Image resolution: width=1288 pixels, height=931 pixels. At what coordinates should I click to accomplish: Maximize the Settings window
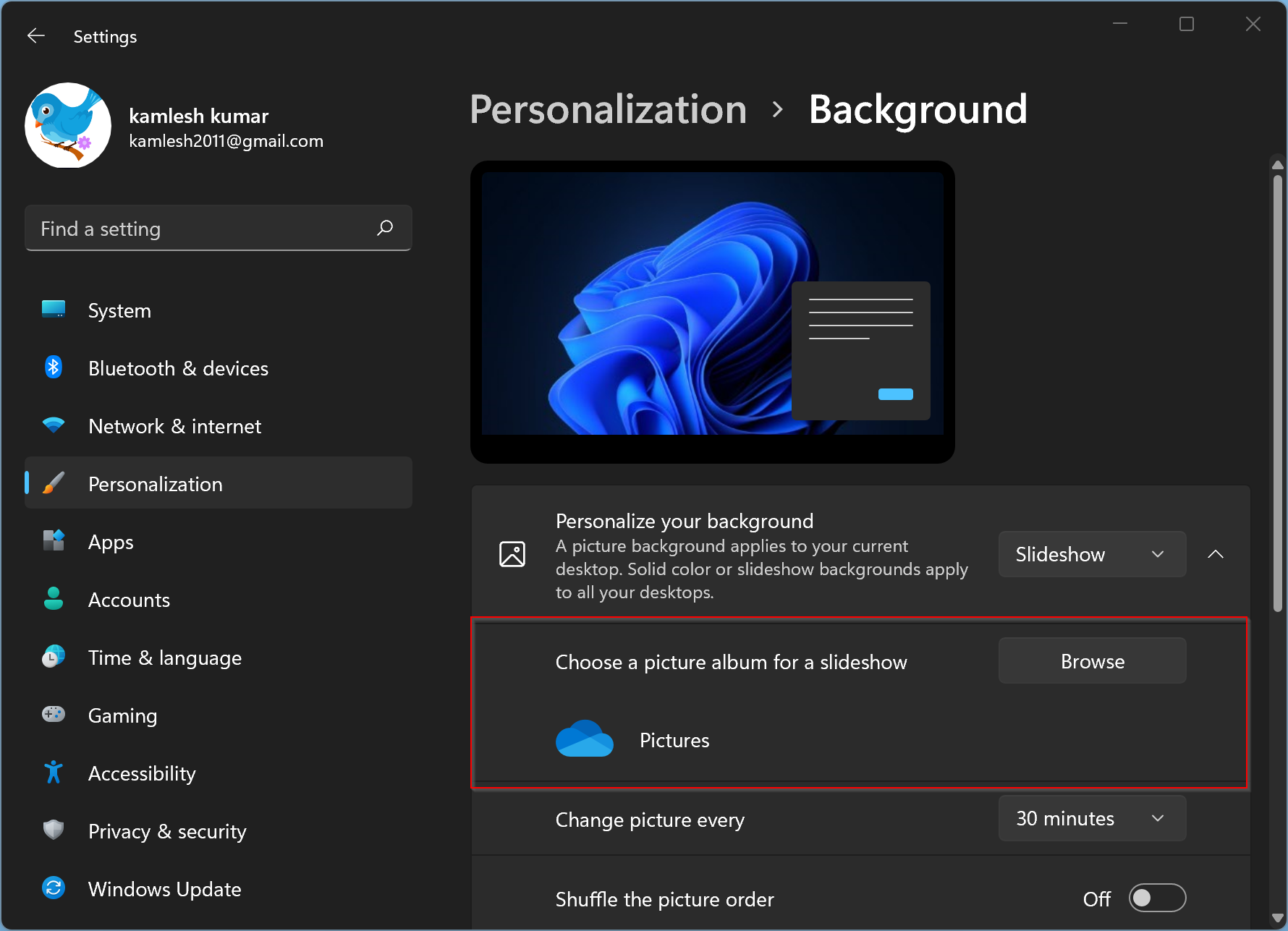point(1187,24)
